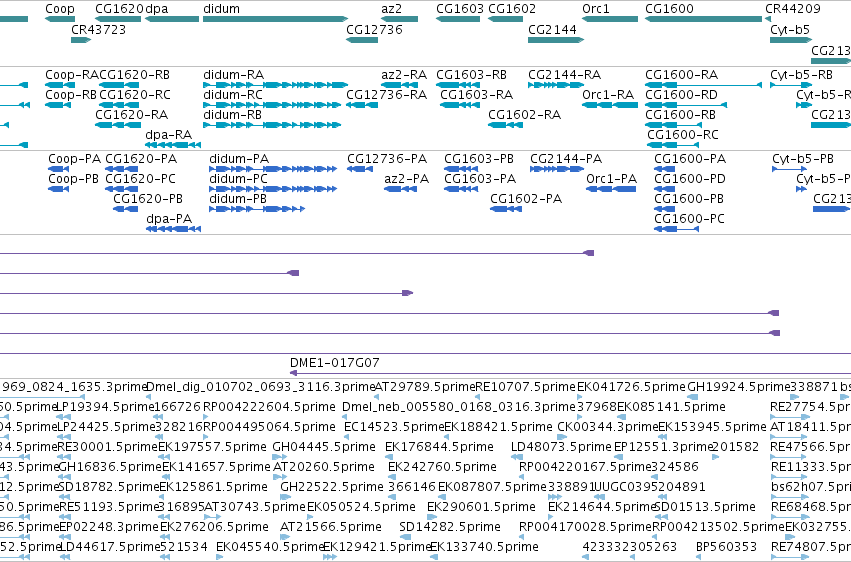This screenshot has height=562, width=851.
Task: Click the Orc1-RA transcript label
Action: point(608,95)
